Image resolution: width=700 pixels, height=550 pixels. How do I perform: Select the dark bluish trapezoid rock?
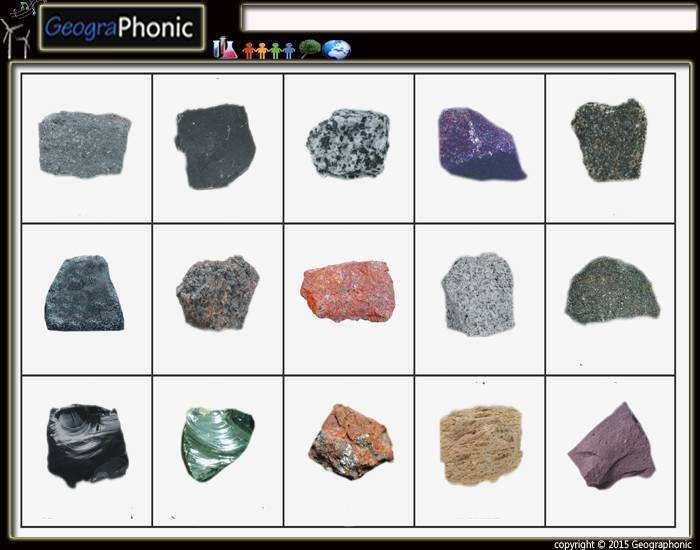tap(84, 293)
